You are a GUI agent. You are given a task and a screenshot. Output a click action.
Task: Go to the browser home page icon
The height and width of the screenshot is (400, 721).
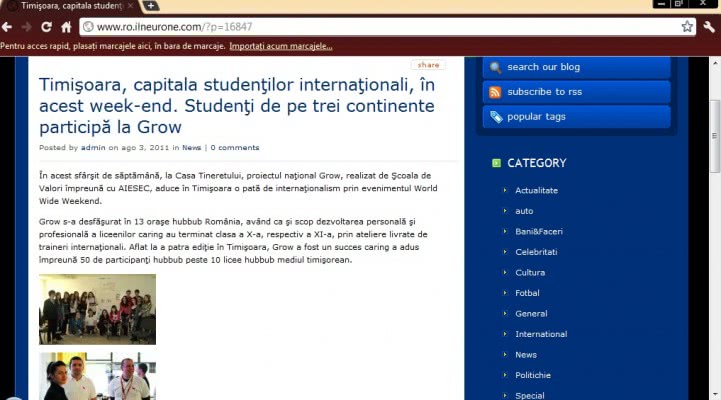[x=66, y=27]
